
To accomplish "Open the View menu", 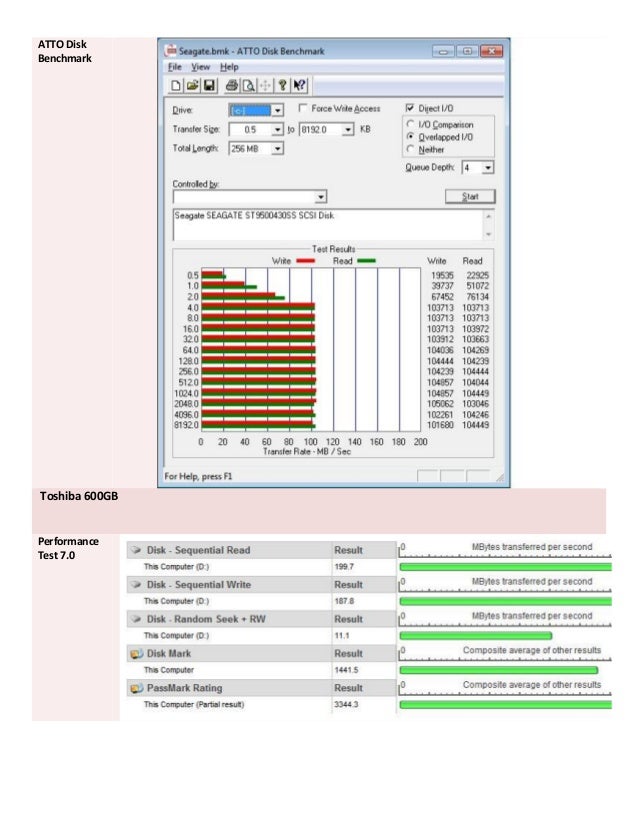I will pos(200,67).
